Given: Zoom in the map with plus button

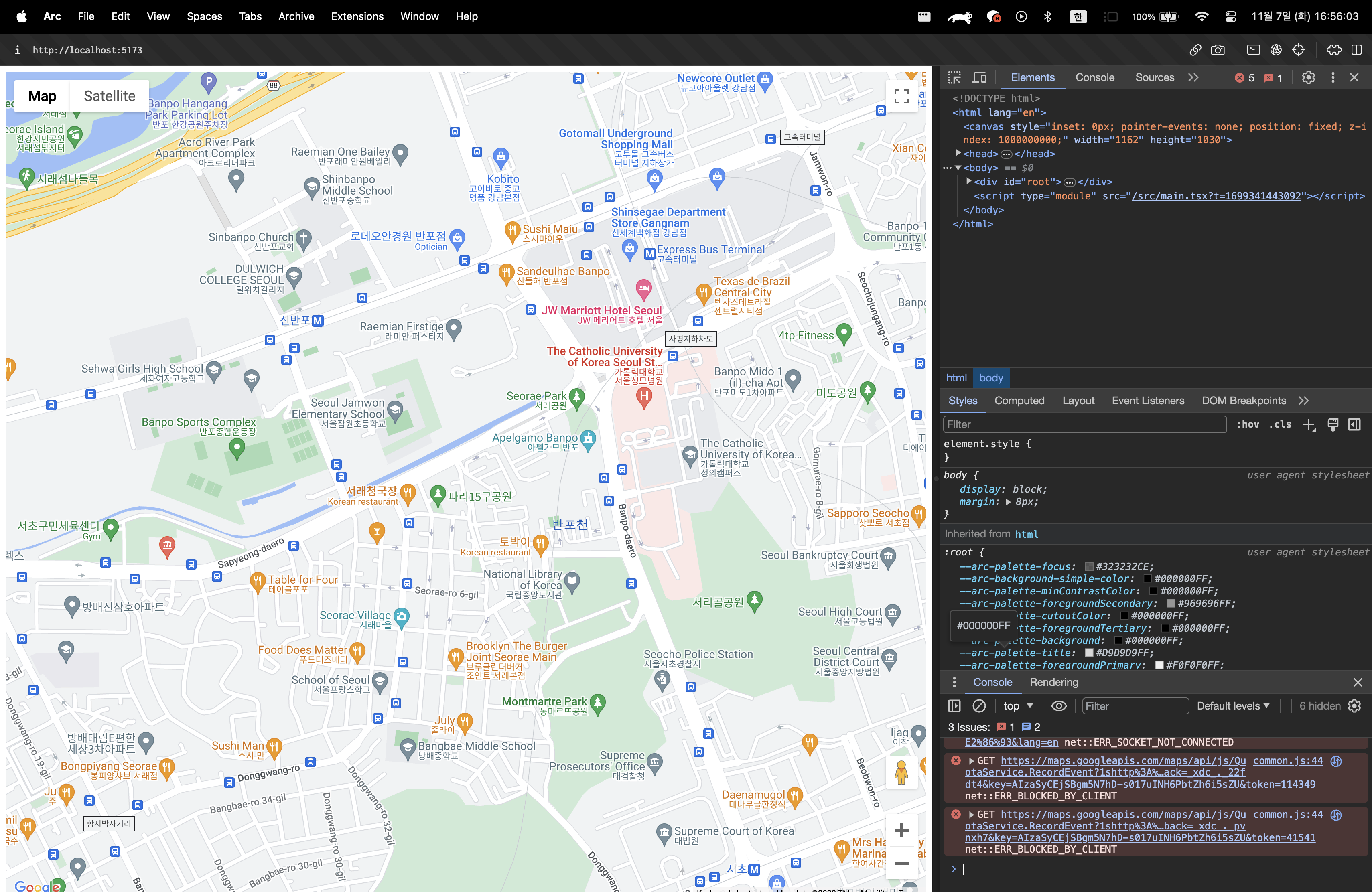Looking at the screenshot, I should click(901, 830).
